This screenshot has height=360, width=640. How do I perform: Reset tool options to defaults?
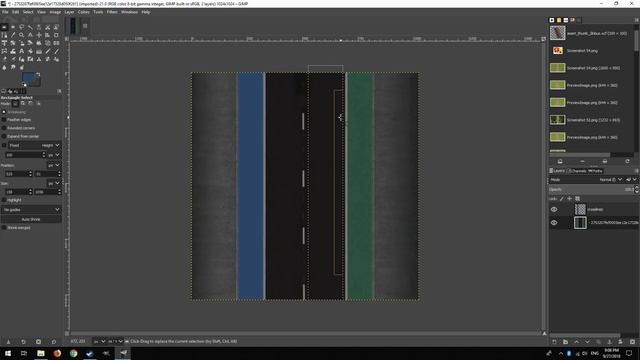(53, 342)
